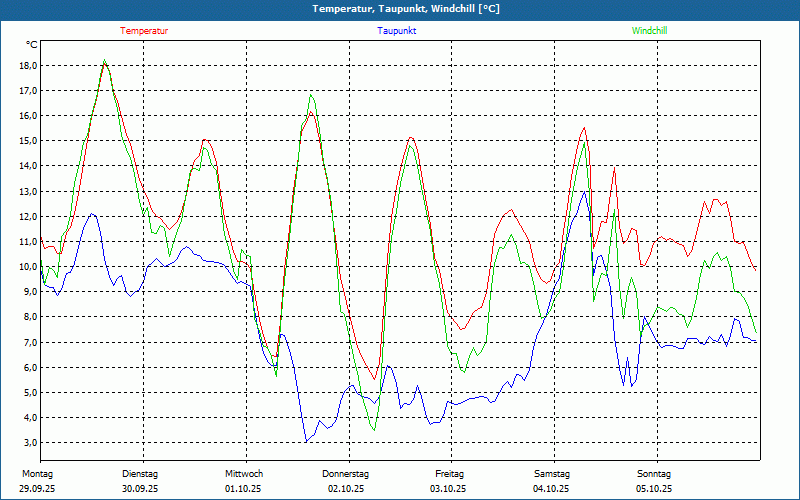
Task: Click the Freitag day label
Action: click(x=450, y=473)
